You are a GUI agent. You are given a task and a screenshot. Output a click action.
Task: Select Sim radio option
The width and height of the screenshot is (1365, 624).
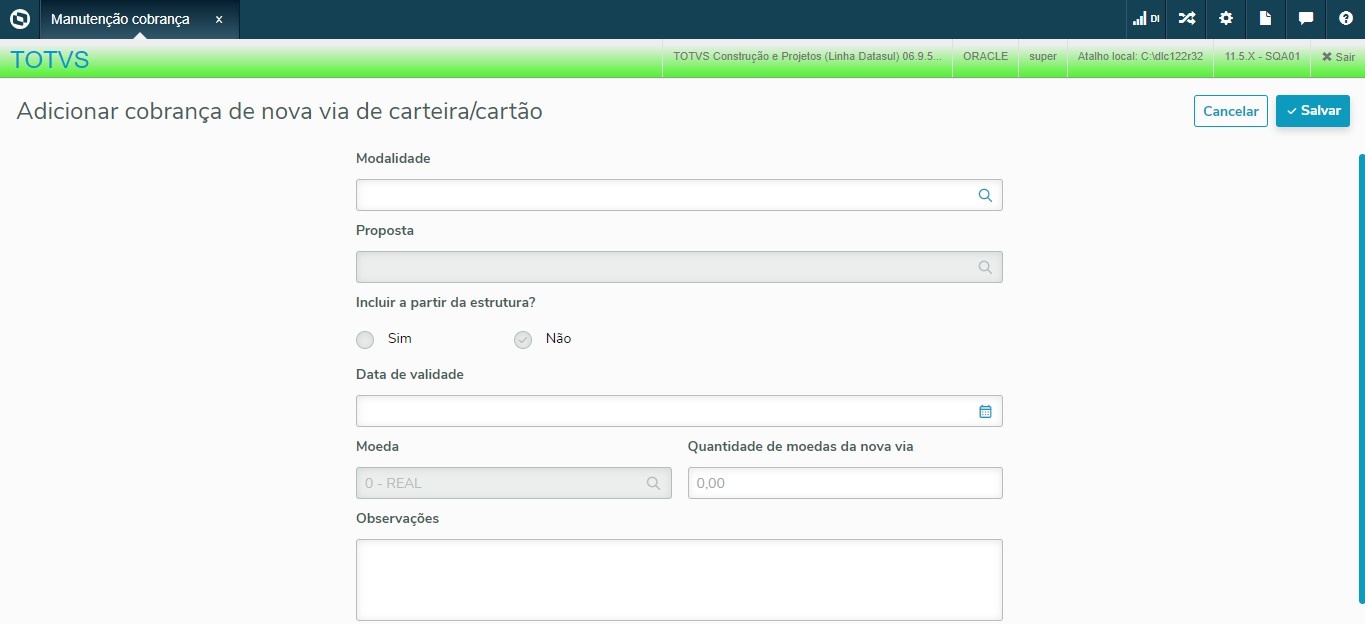365,340
